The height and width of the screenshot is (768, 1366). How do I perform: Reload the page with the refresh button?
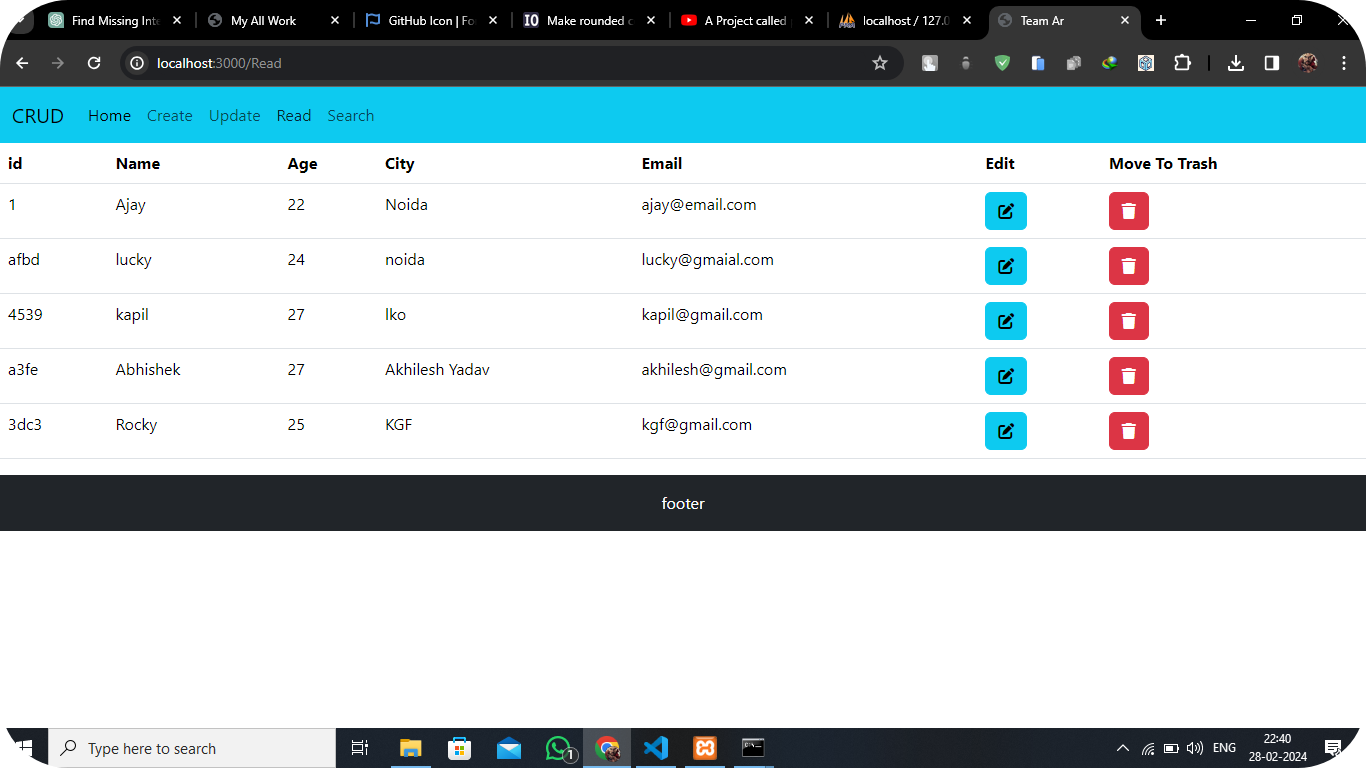coord(94,63)
